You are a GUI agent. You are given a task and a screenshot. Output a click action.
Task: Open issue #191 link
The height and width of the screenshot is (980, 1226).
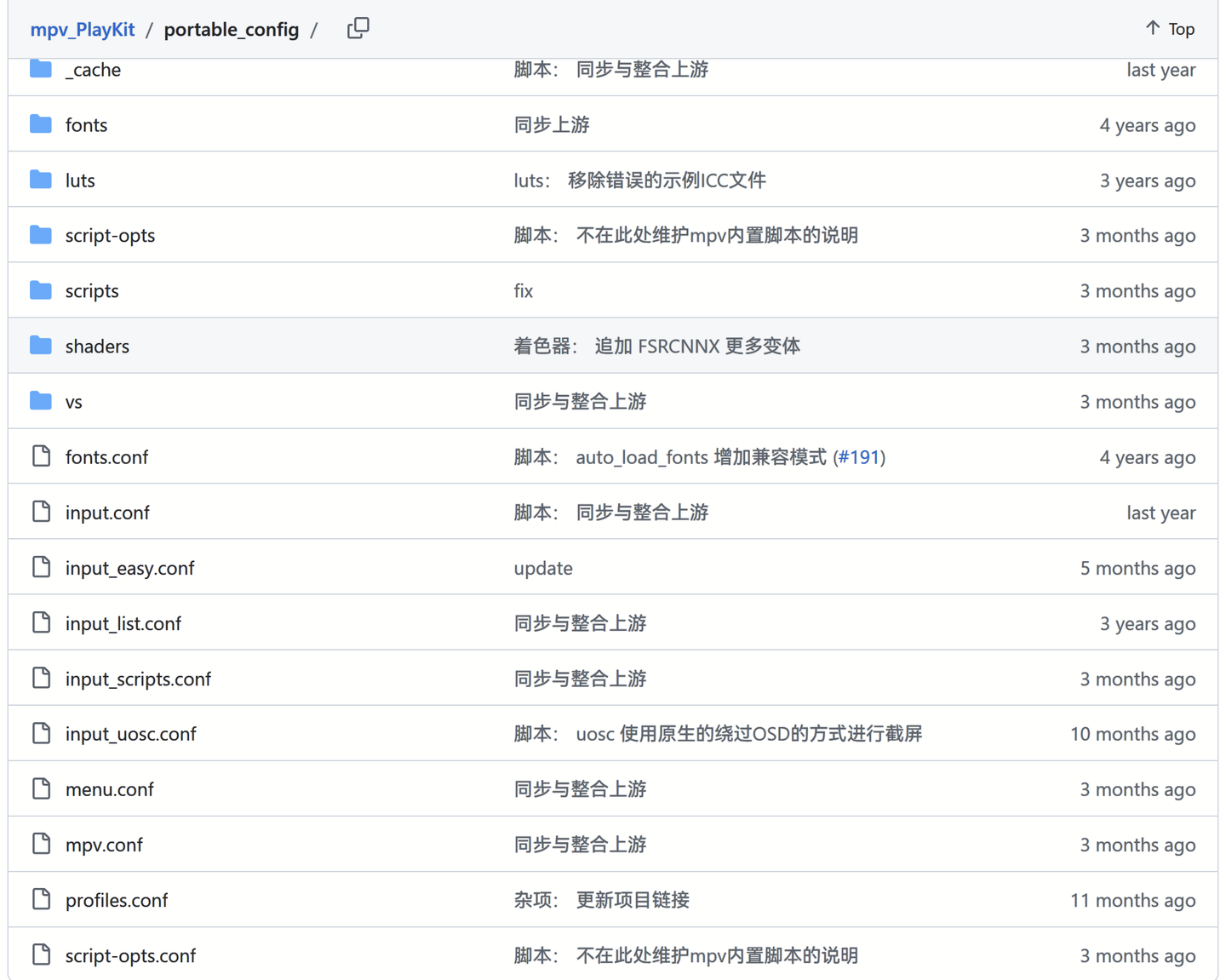[858, 457]
